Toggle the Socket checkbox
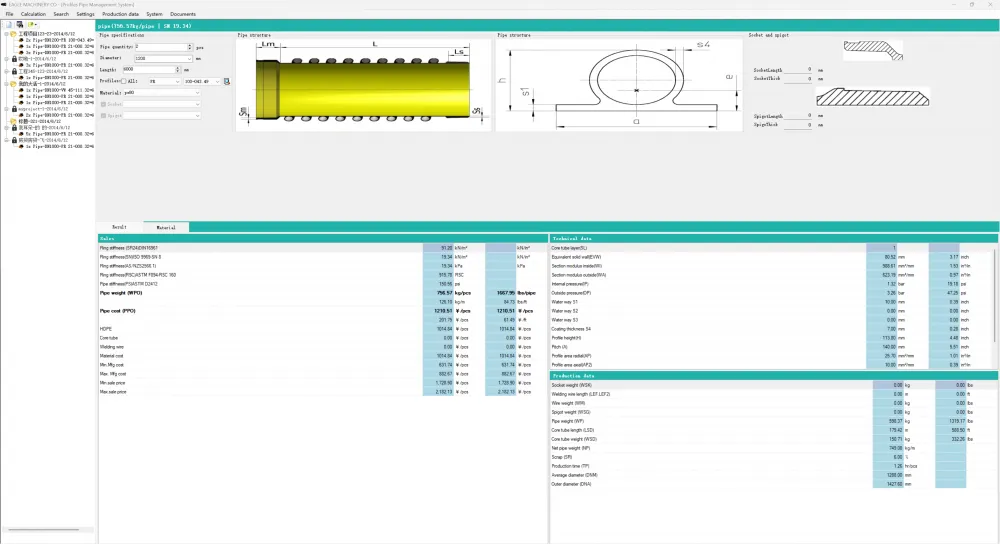 pos(103,104)
